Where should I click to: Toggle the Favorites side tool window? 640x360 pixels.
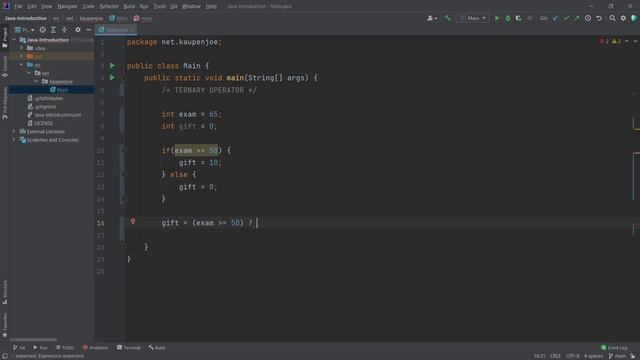click(x=5, y=325)
